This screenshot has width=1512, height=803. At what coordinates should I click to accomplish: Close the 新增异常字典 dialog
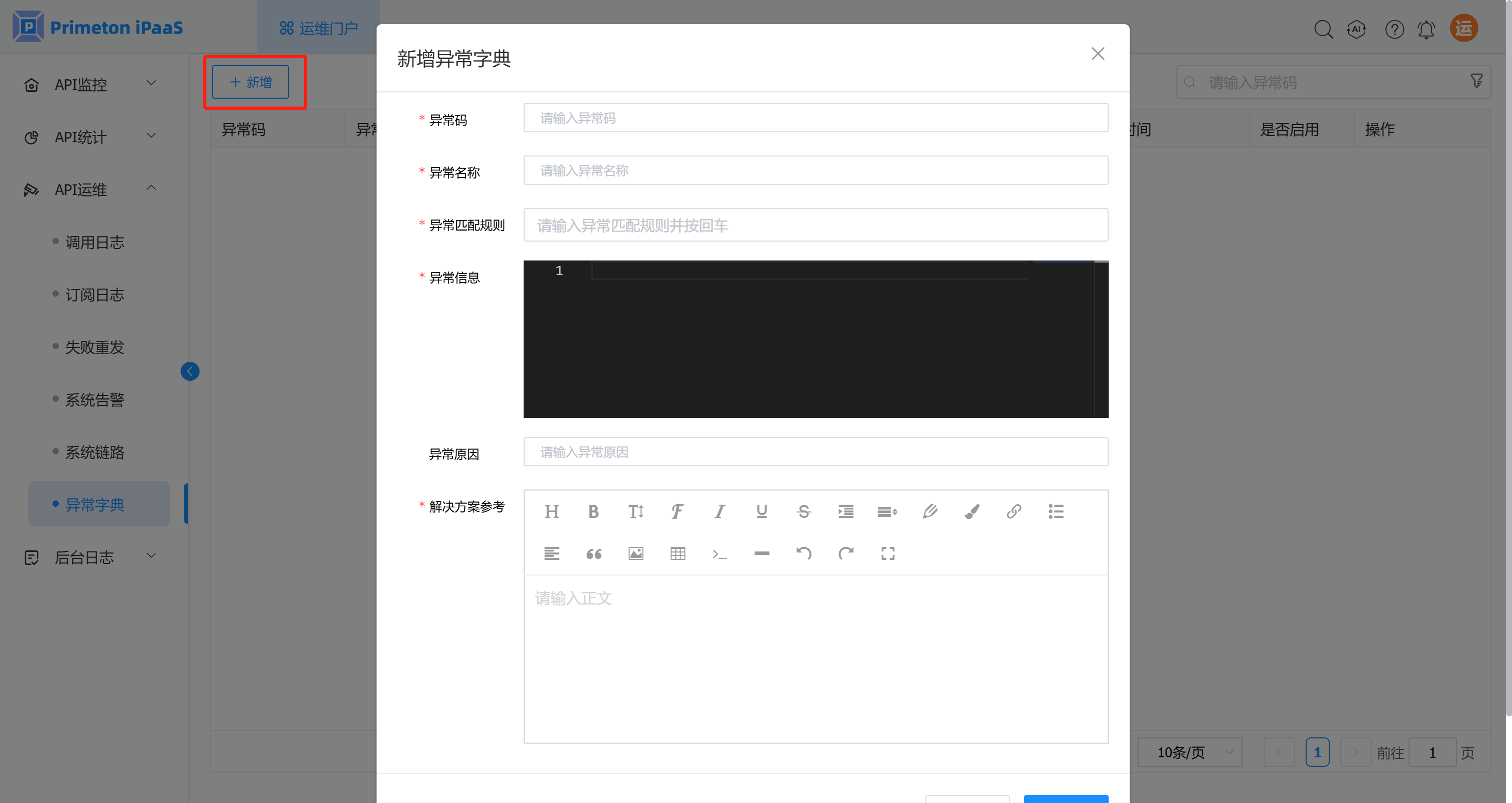[1098, 54]
